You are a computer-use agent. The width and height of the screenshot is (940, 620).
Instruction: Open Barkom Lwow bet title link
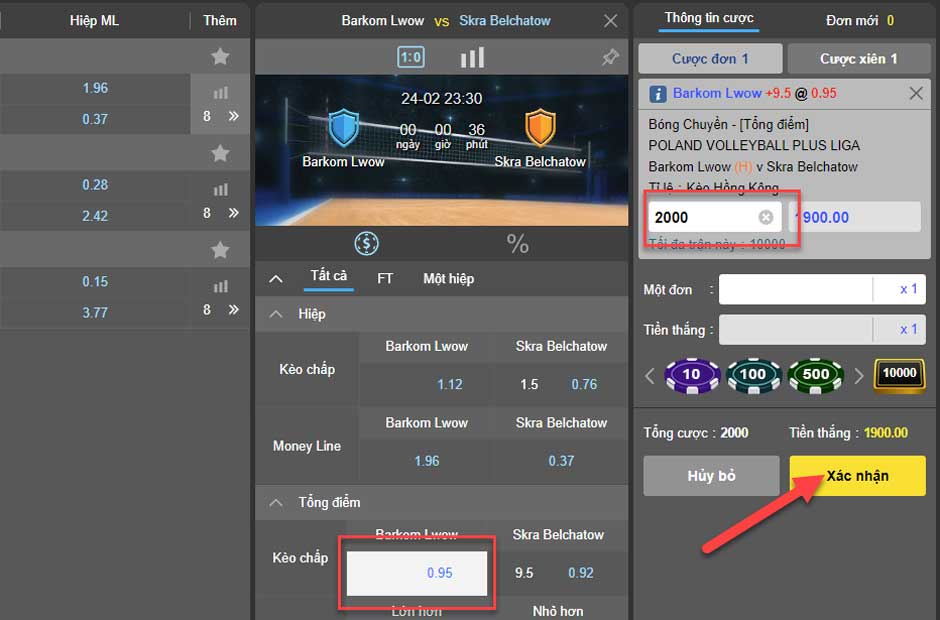click(x=717, y=93)
